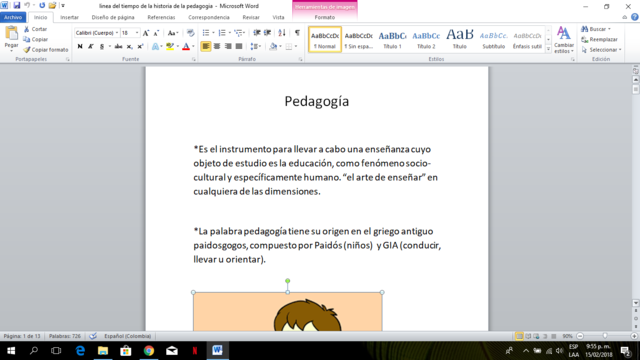Click the grow font size icon

pos(146,33)
